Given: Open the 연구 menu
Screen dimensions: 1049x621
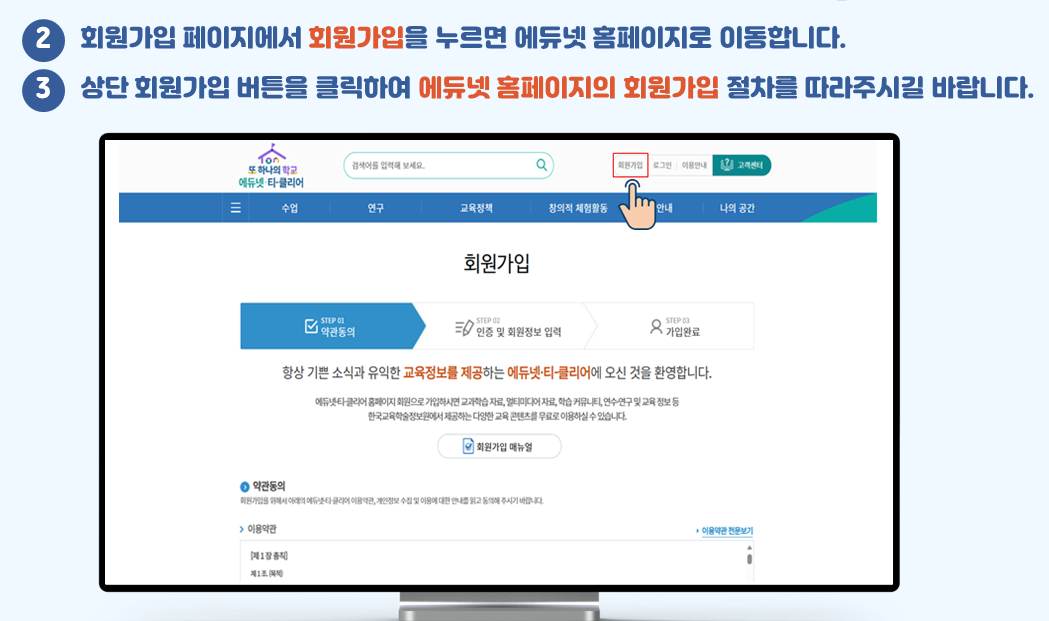Looking at the screenshot, I should pos(375,208).
